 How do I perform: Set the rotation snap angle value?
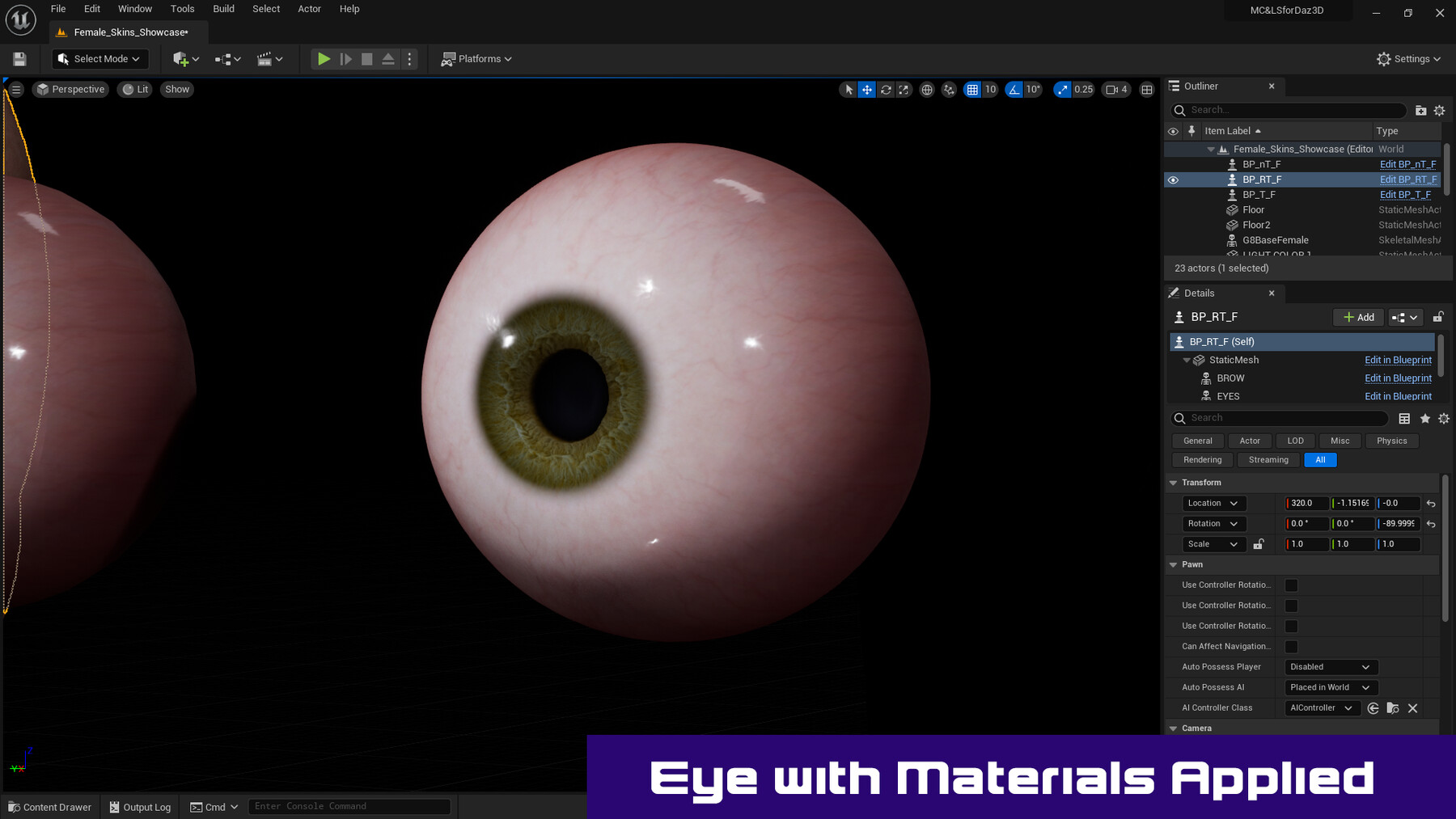[x=1034, y=90]
